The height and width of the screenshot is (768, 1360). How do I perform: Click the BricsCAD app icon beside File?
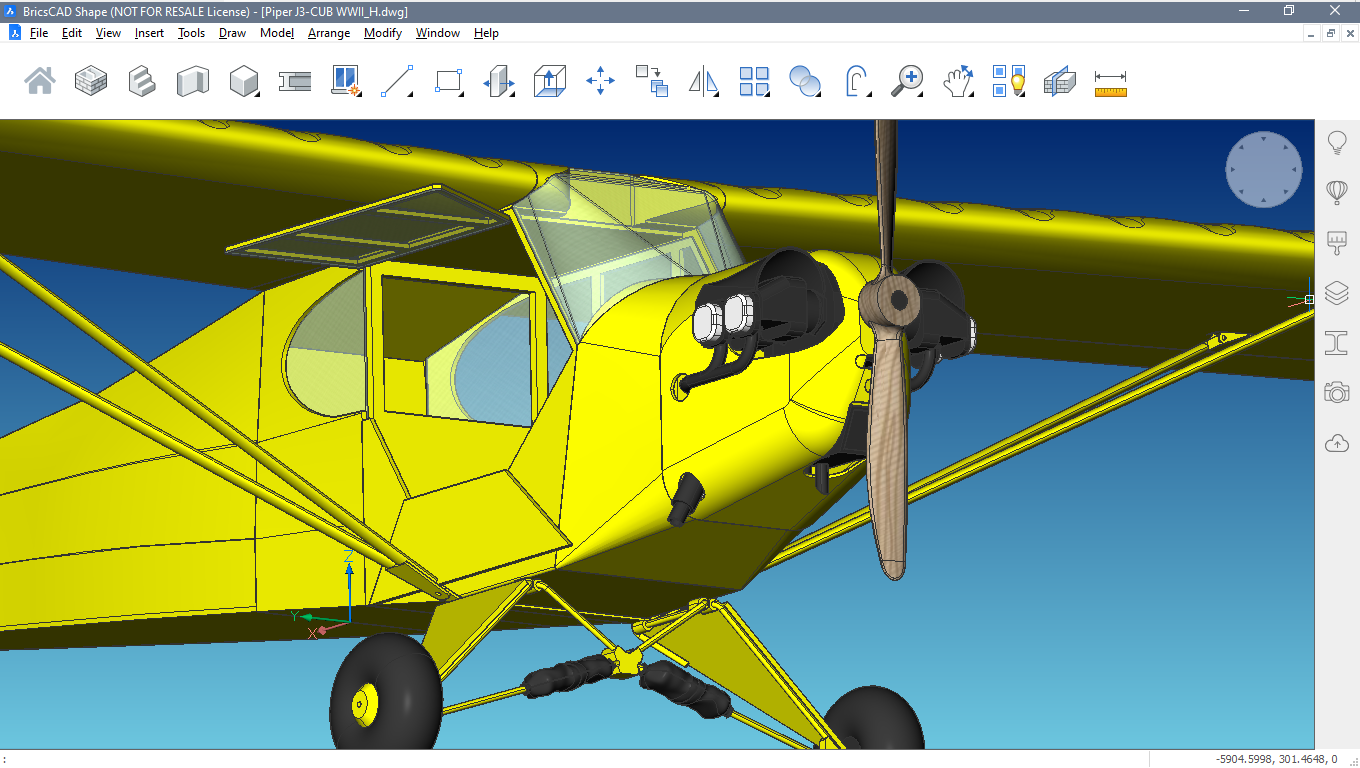(x=15, y=32)
